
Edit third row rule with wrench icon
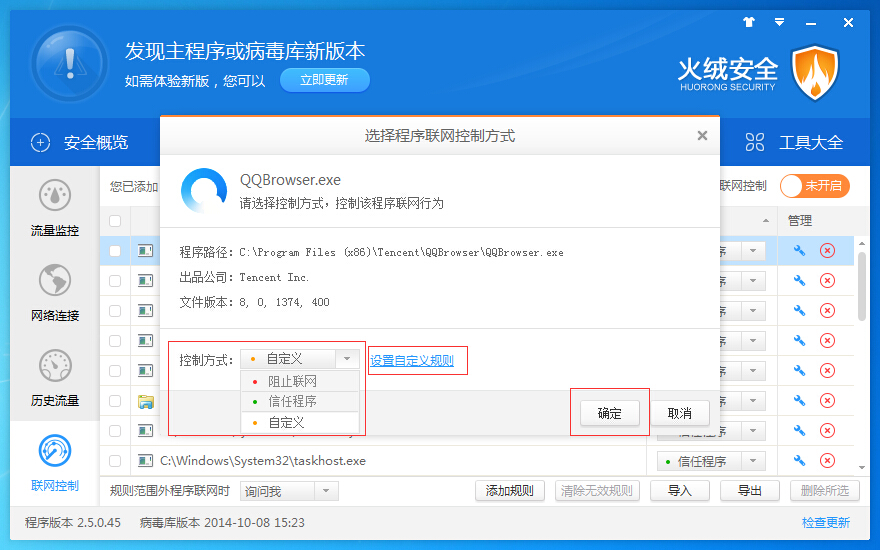point(799,310)
